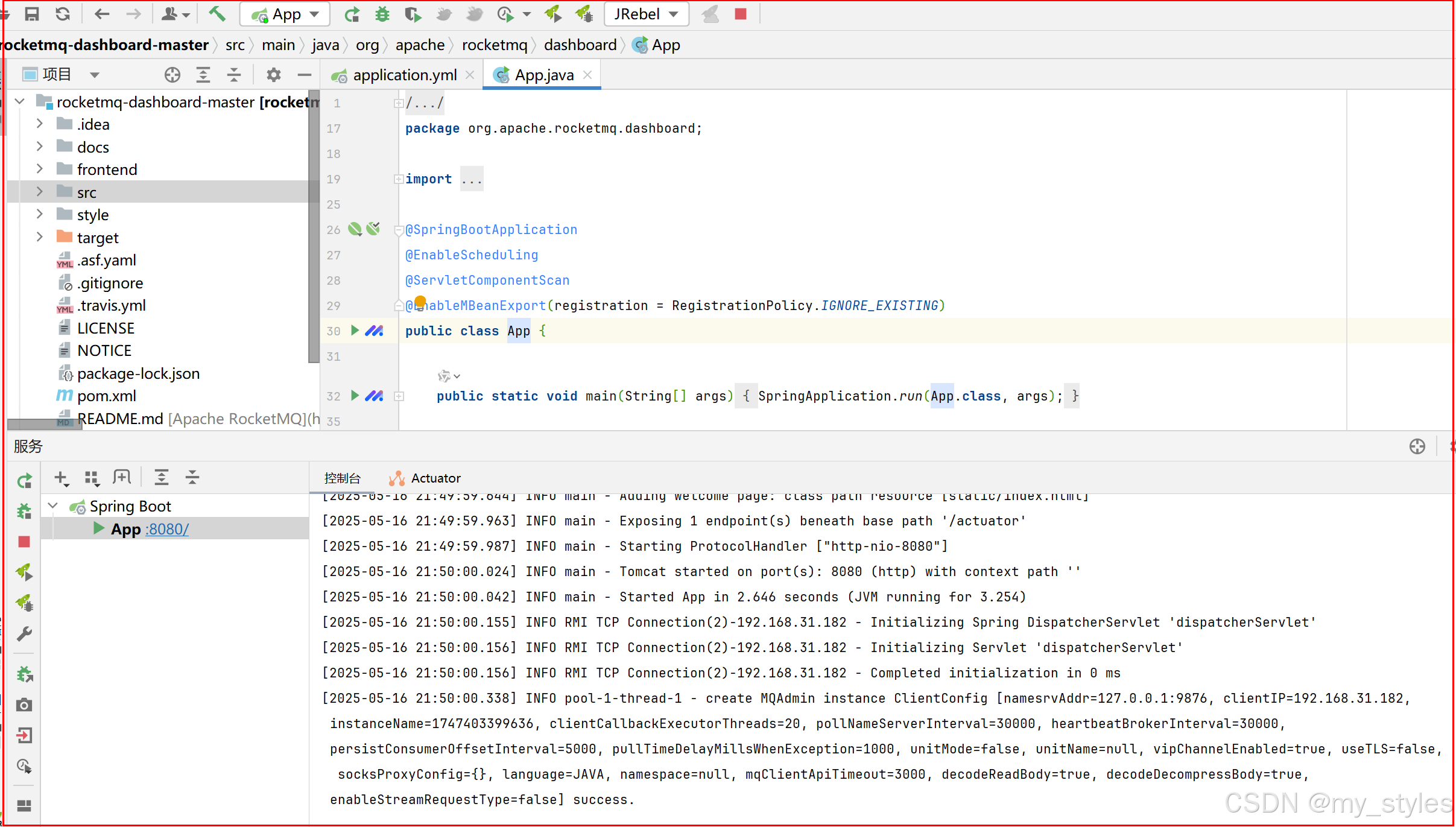Toggle the import fold marker on line 19
Viewport: 1456px width, 827px height.
pos(398,179)
